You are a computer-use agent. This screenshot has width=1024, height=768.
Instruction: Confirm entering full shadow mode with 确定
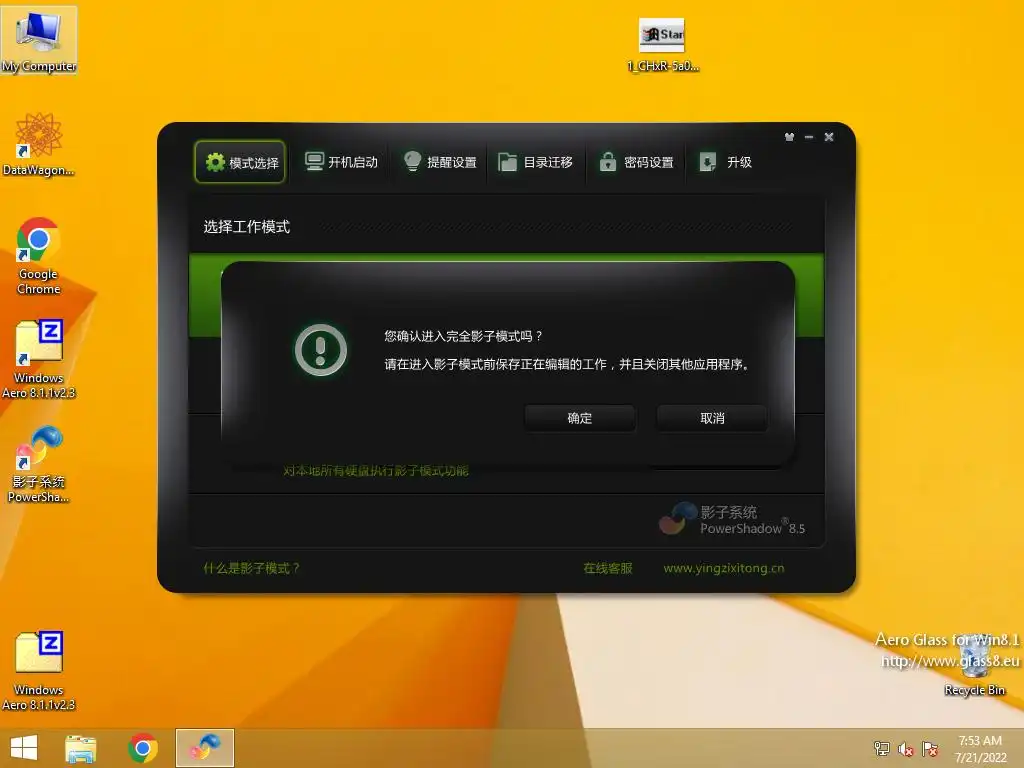pyautogui.click(x=580, y=418)
